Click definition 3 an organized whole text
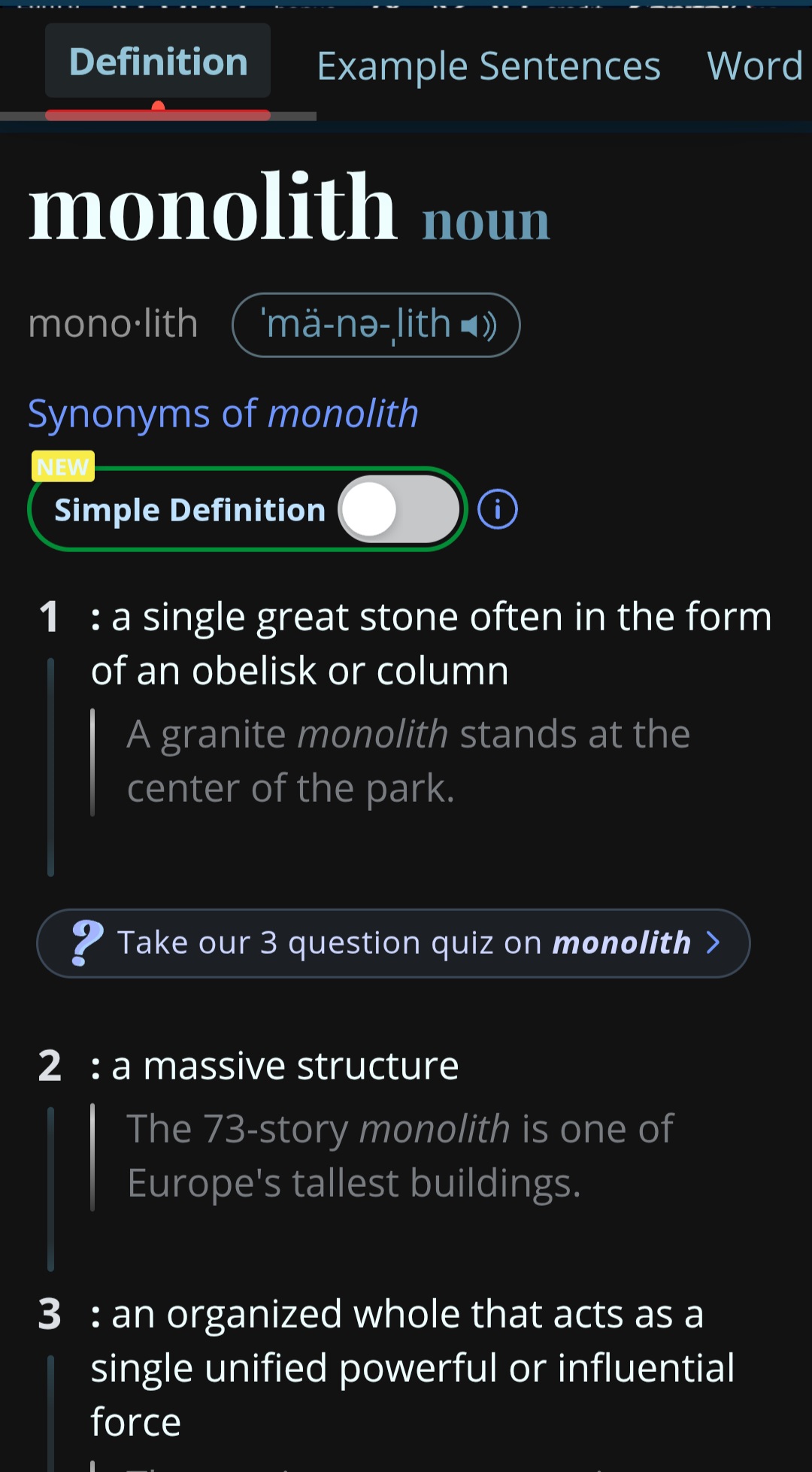 coord(413,1367)
